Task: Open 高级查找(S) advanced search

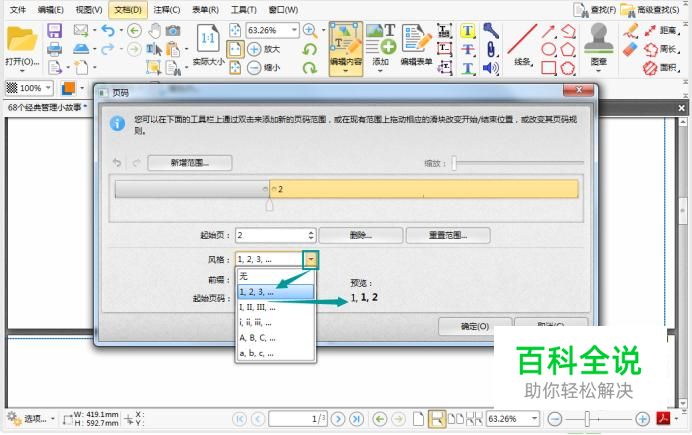Action: pyautogui.click(x=650, y=10)
